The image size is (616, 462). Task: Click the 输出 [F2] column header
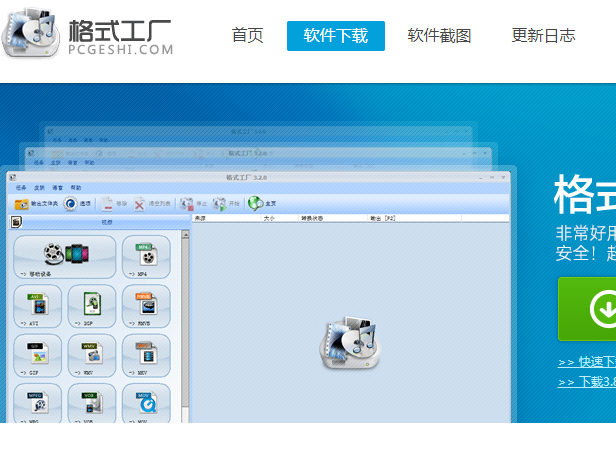pyautogui.click(x=414, y=218)
